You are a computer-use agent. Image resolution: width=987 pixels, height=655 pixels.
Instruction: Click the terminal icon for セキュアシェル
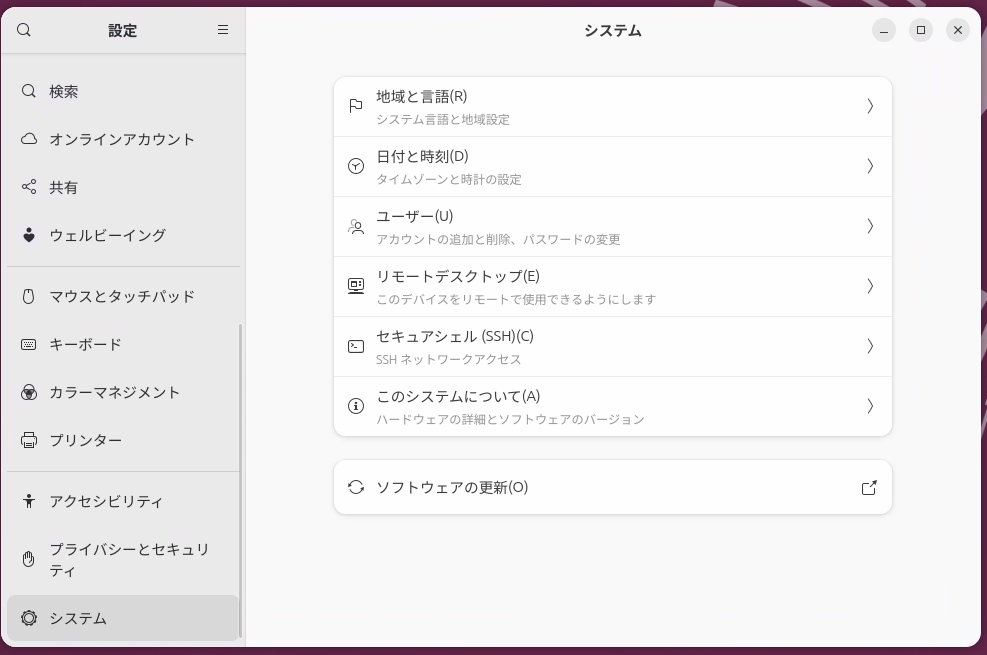[x=356, y=346]
